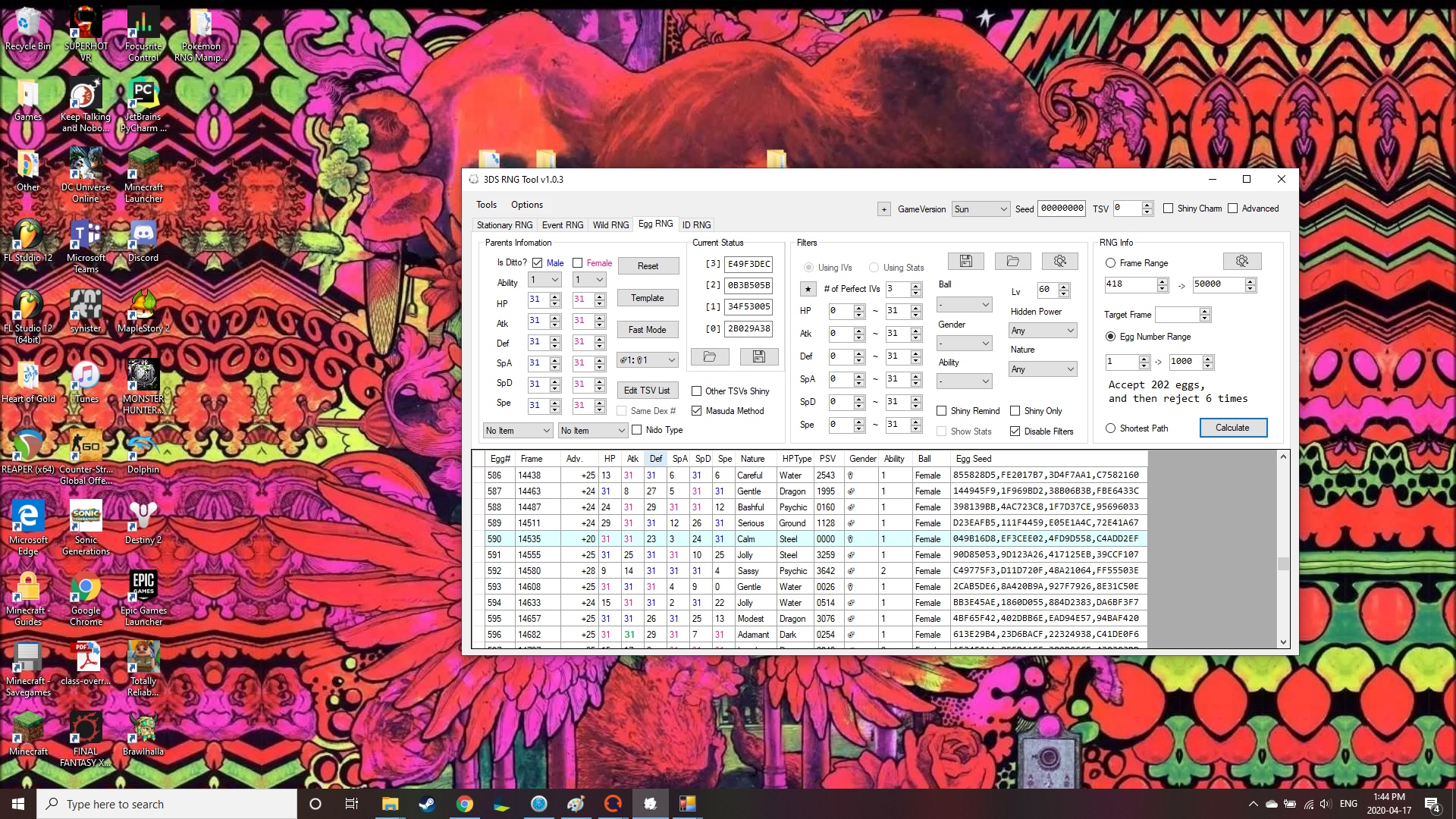This screenshot has height=819, width=1456.
Task: Open the female parent Ability dropdown
Action: pos(589,280)
